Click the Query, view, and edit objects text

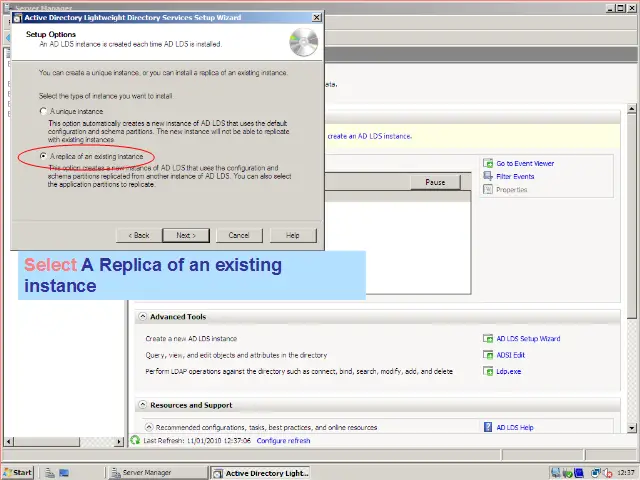pyautogui.click(x=236, y=355)
